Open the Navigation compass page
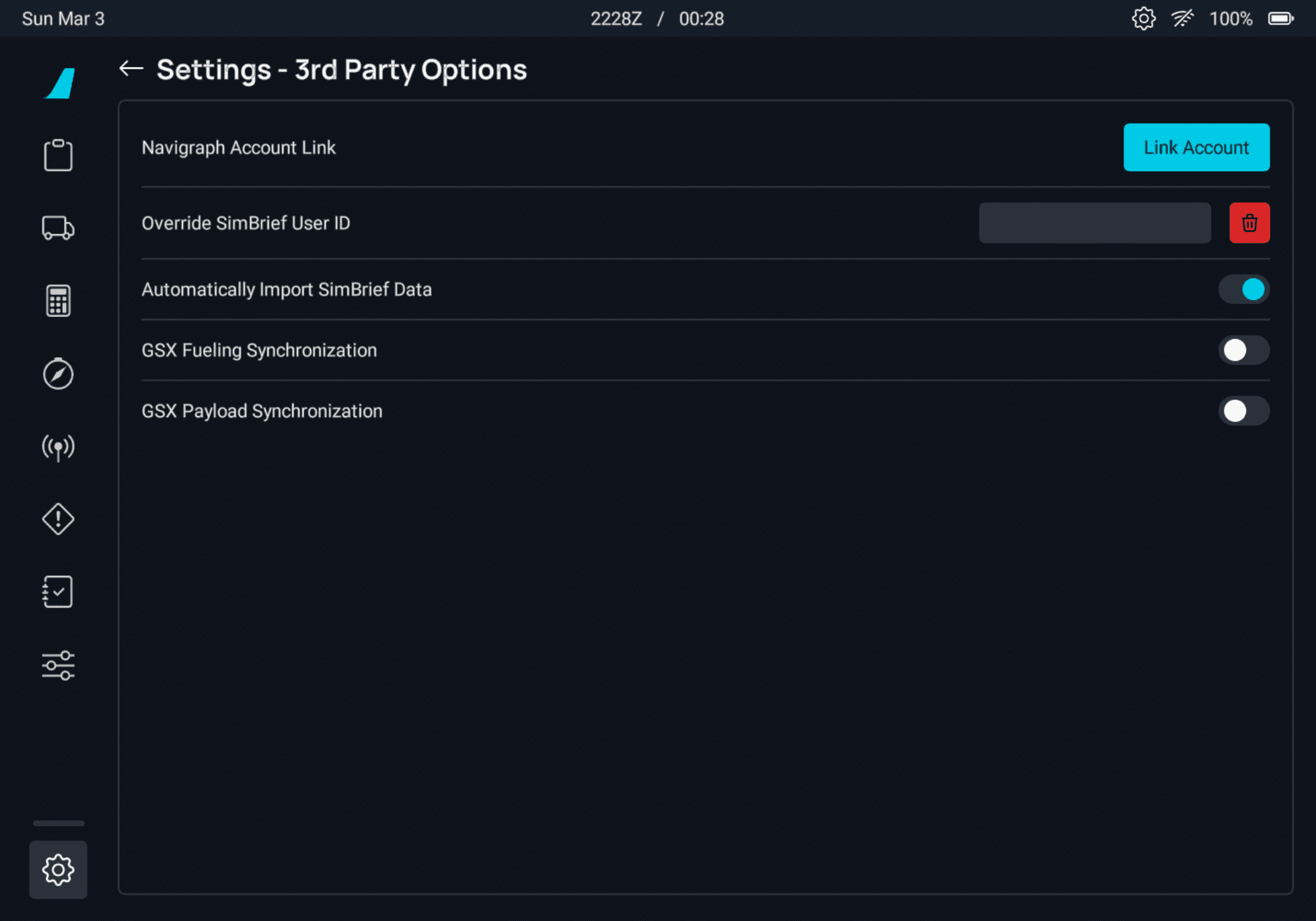Image resolution: width=1316 pixels, height=921 pixels. point(58,373)
